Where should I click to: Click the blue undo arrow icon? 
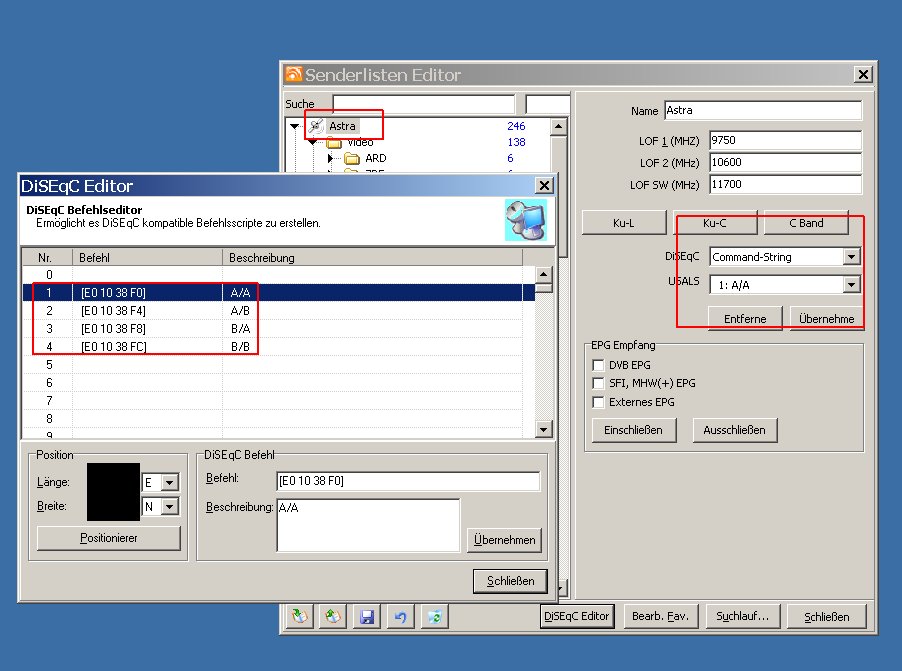[400, 617]
